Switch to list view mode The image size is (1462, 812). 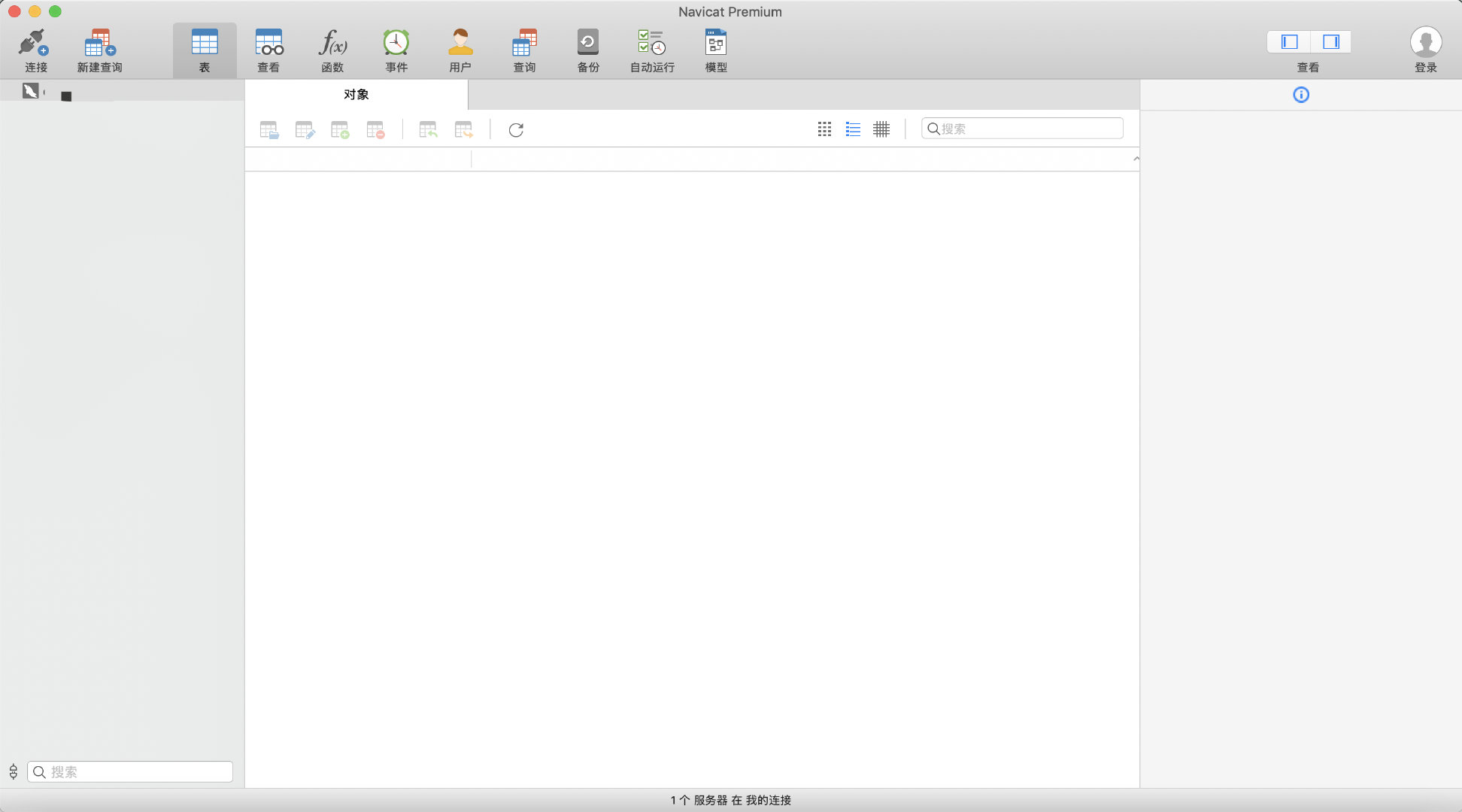pos(853,129)
